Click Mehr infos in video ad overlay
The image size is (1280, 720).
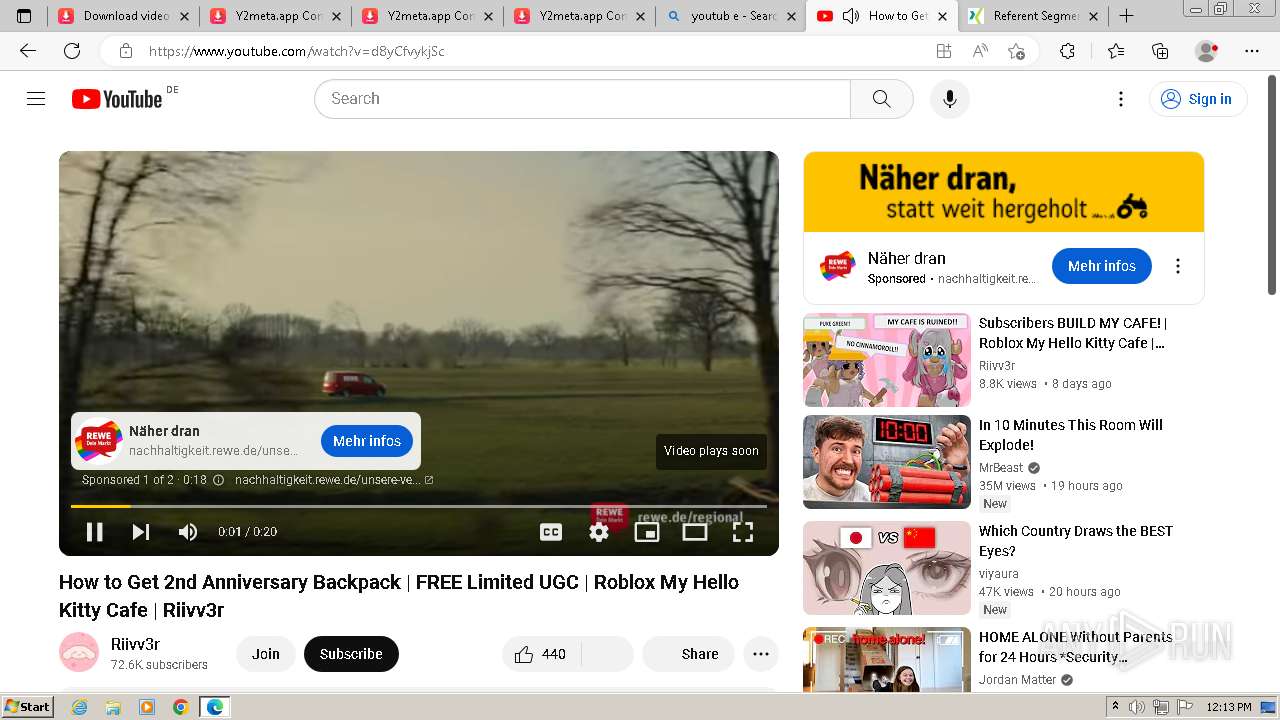pyautogui.click(x=367, y=441)
